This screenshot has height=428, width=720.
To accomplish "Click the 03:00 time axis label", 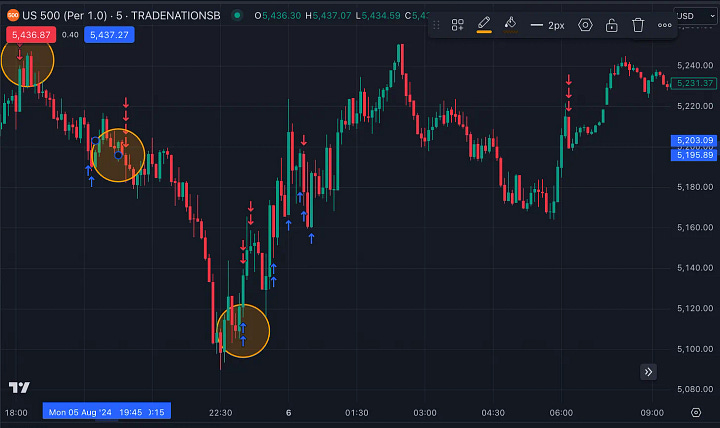I will [425, 412].
